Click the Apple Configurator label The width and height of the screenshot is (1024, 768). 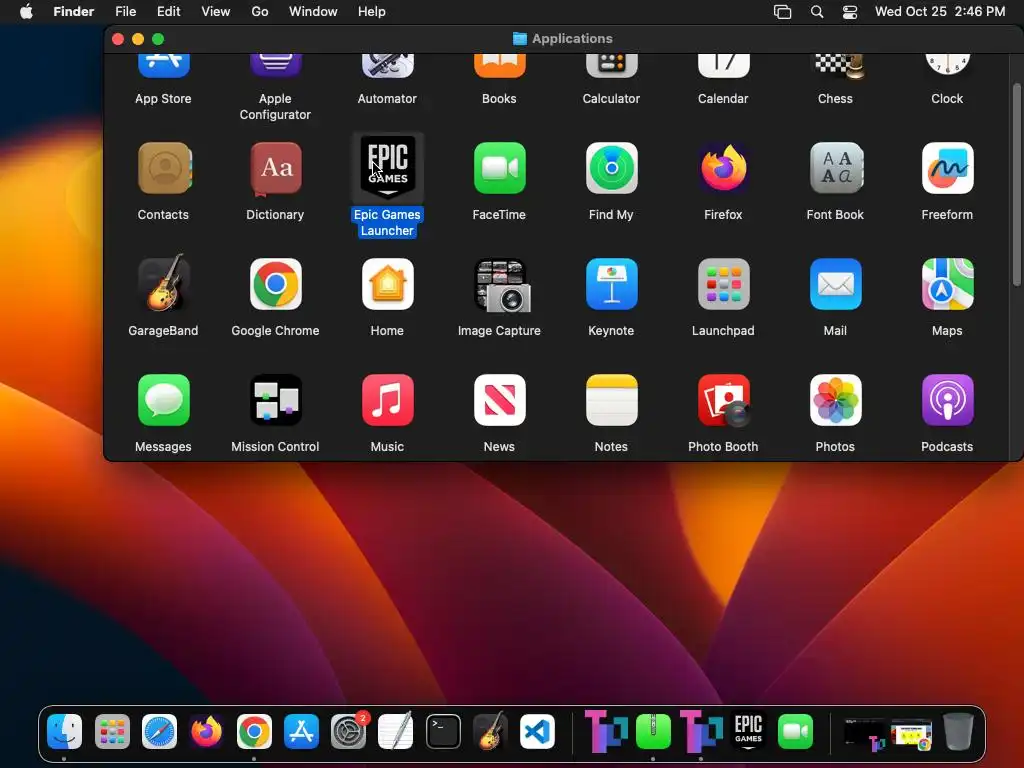(x=275, y=106)
